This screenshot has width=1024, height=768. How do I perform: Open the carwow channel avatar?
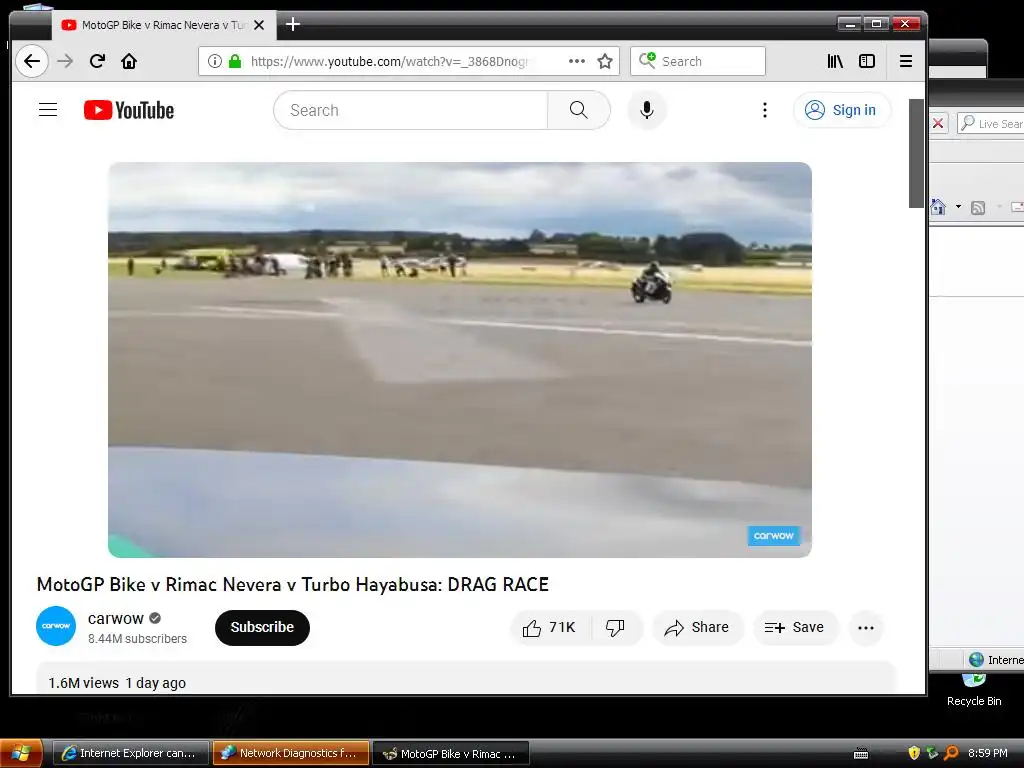pos(56,626)
